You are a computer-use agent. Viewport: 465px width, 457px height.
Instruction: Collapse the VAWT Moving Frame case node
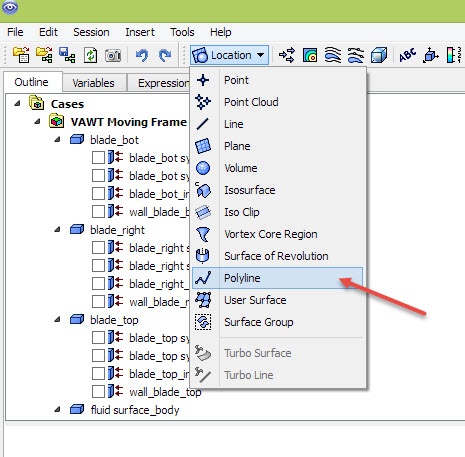[38, 122]
